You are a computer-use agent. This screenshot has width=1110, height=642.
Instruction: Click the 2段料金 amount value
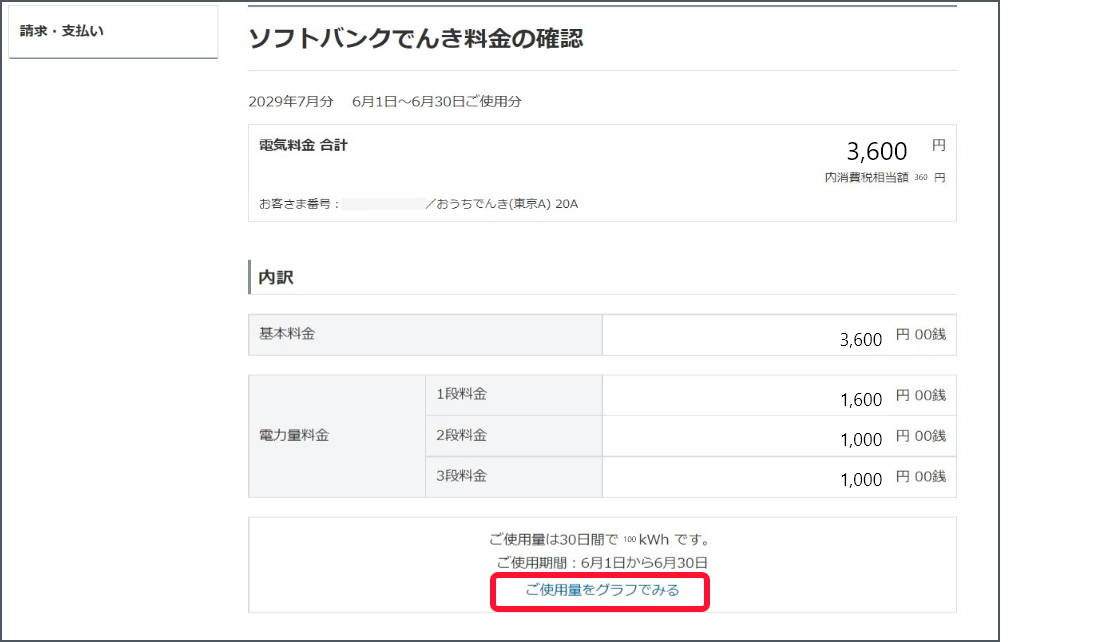point(861,439)
